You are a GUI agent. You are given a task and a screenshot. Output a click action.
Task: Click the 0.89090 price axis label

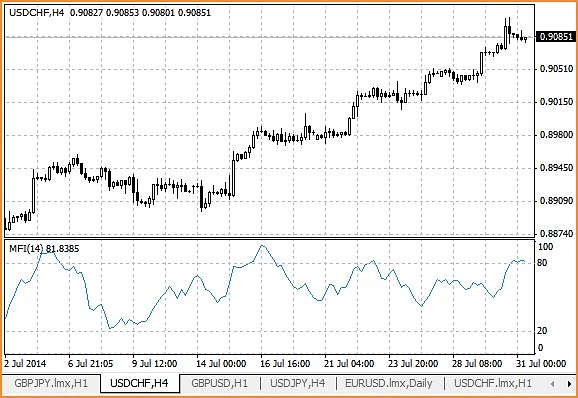[x=556, y=201]
